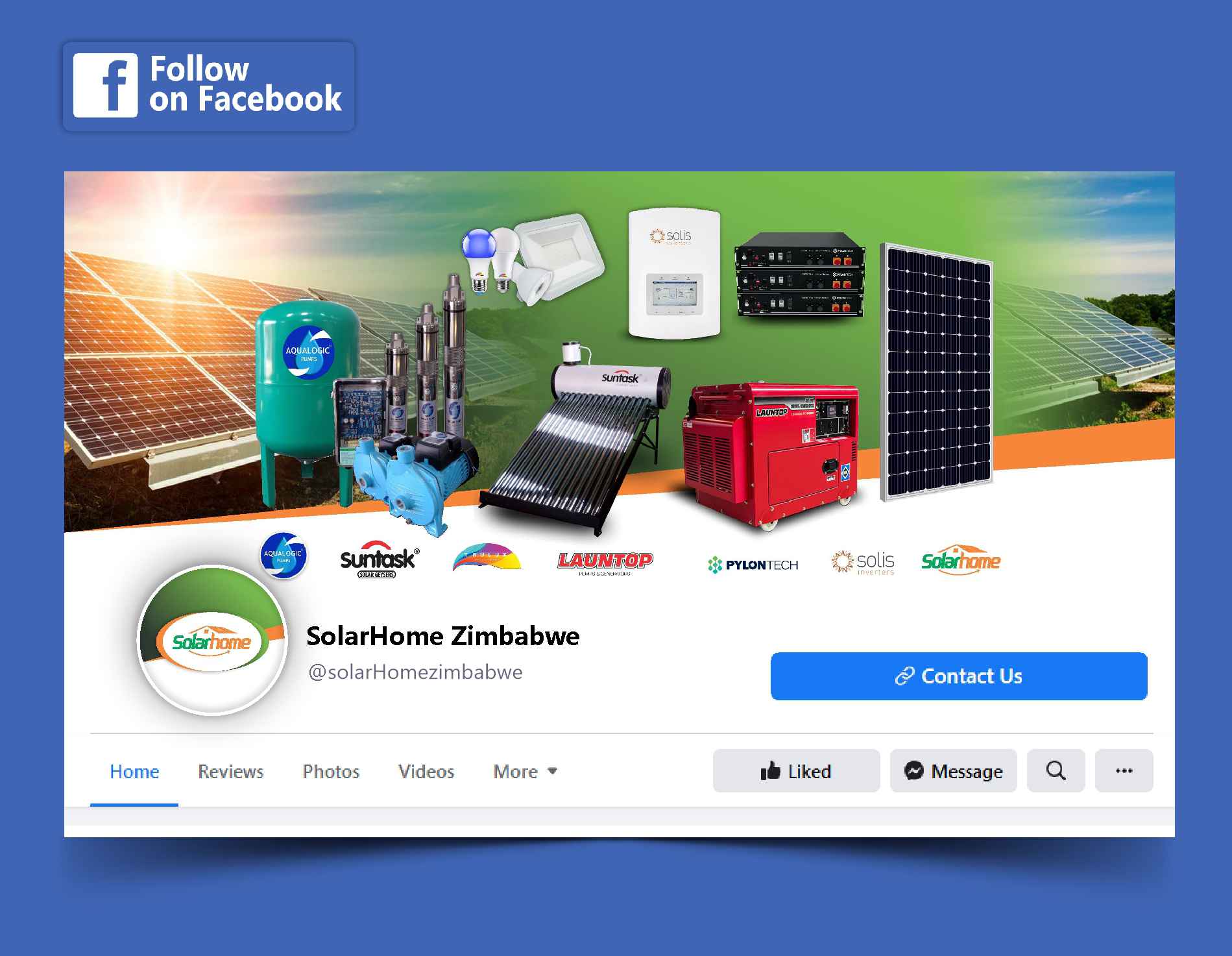The image size is (1232, 956).
Task: Click the Messenger icon on Message button
Action: (913, 771)
